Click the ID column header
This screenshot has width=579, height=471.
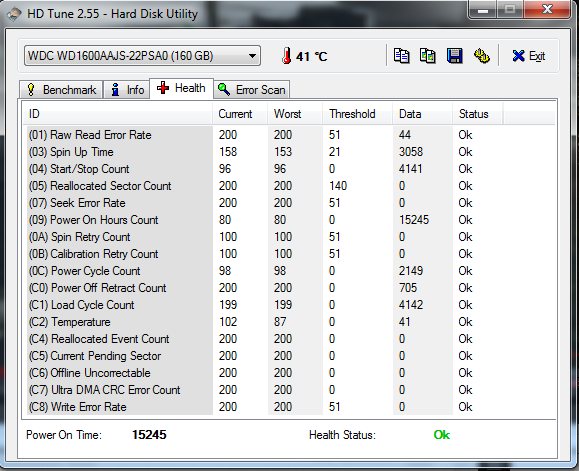coord(117,114)
